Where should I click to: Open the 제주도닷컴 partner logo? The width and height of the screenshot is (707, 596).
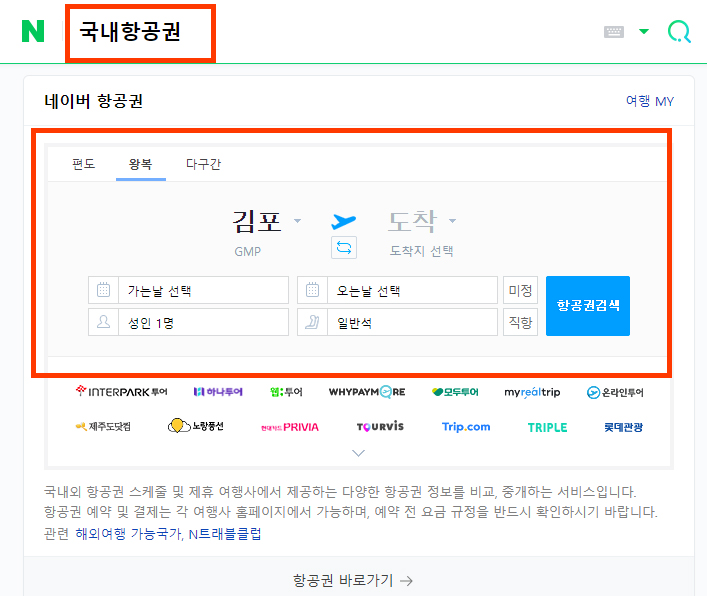pos(103,426)
